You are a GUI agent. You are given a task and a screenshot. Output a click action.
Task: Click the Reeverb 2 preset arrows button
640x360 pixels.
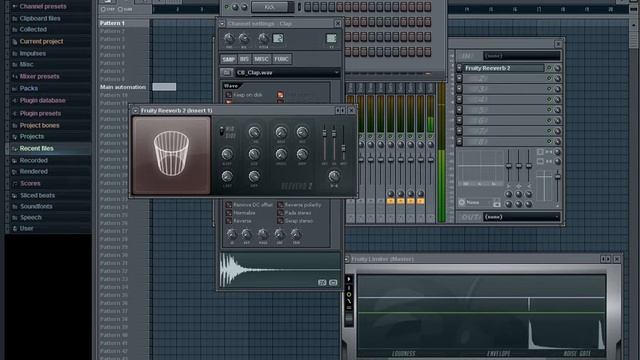[x=340, y=111]
